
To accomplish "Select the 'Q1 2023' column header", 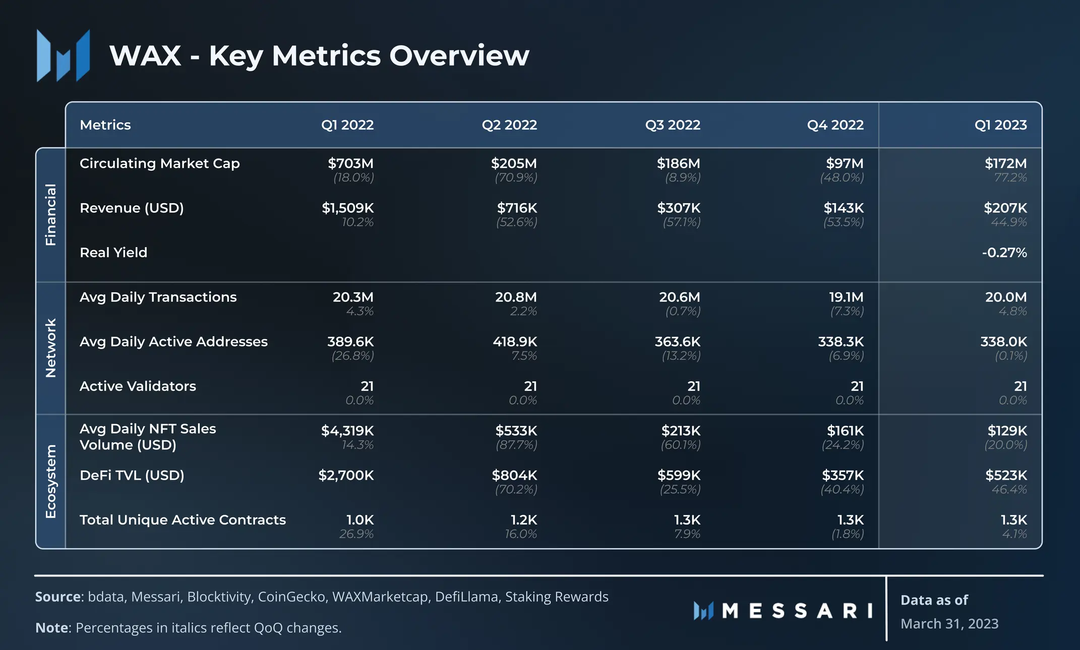I will coord(1001,125).
